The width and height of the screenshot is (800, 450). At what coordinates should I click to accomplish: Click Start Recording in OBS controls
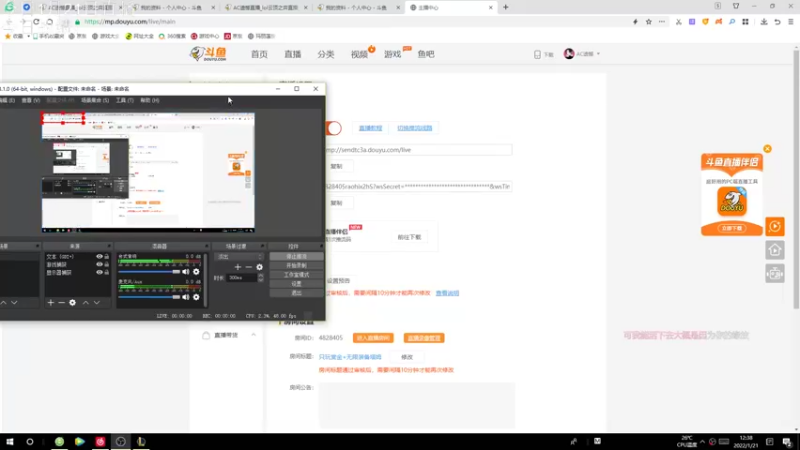point(296,265)
